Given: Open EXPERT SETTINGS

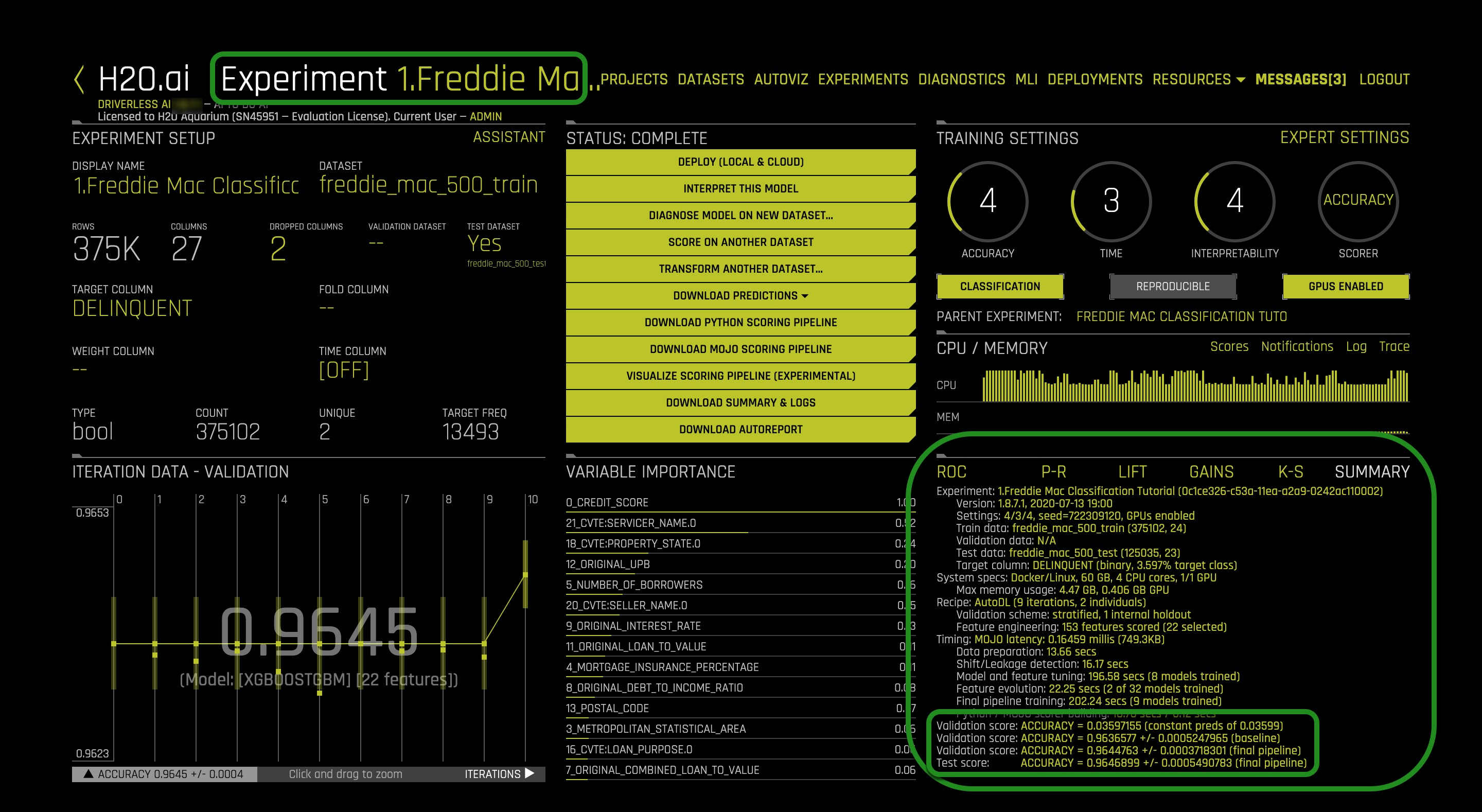Looking at the screenshot, I should pos(1344,137).
